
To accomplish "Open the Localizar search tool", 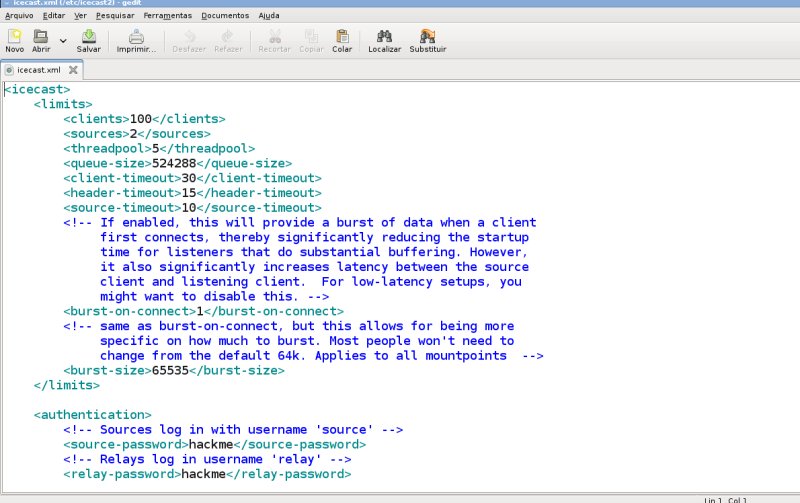I will [384, 37].
